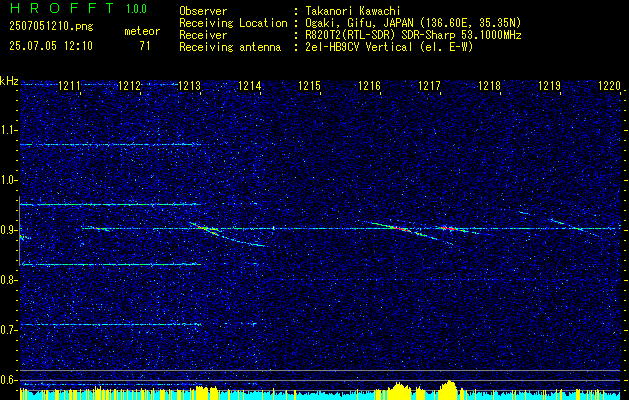This screenshot has width=629, height=400.
Task: Click the 1214 time marker
Action: tap(250, 85)
